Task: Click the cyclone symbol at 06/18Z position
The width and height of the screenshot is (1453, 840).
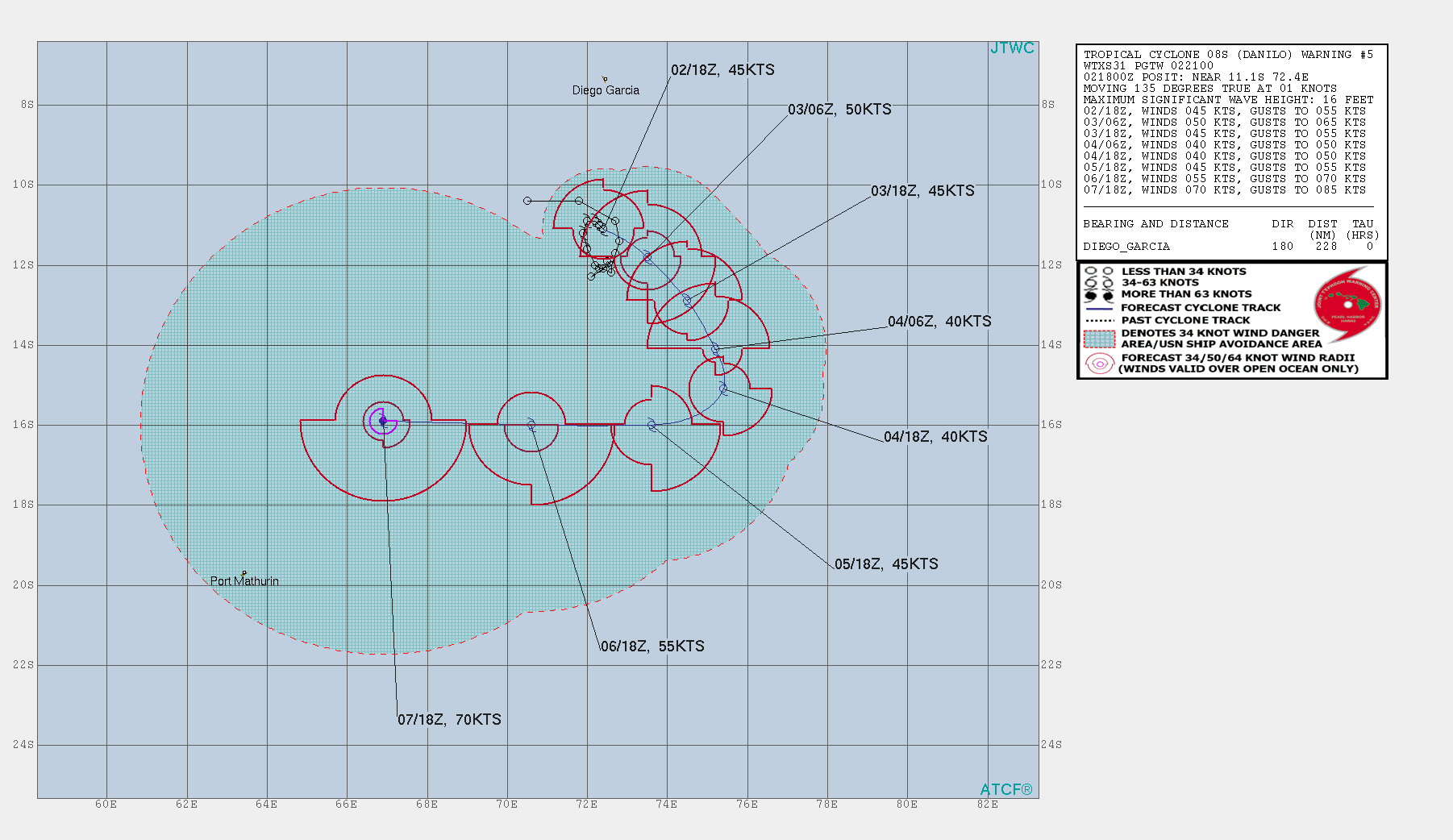Action: pos(531,425)
